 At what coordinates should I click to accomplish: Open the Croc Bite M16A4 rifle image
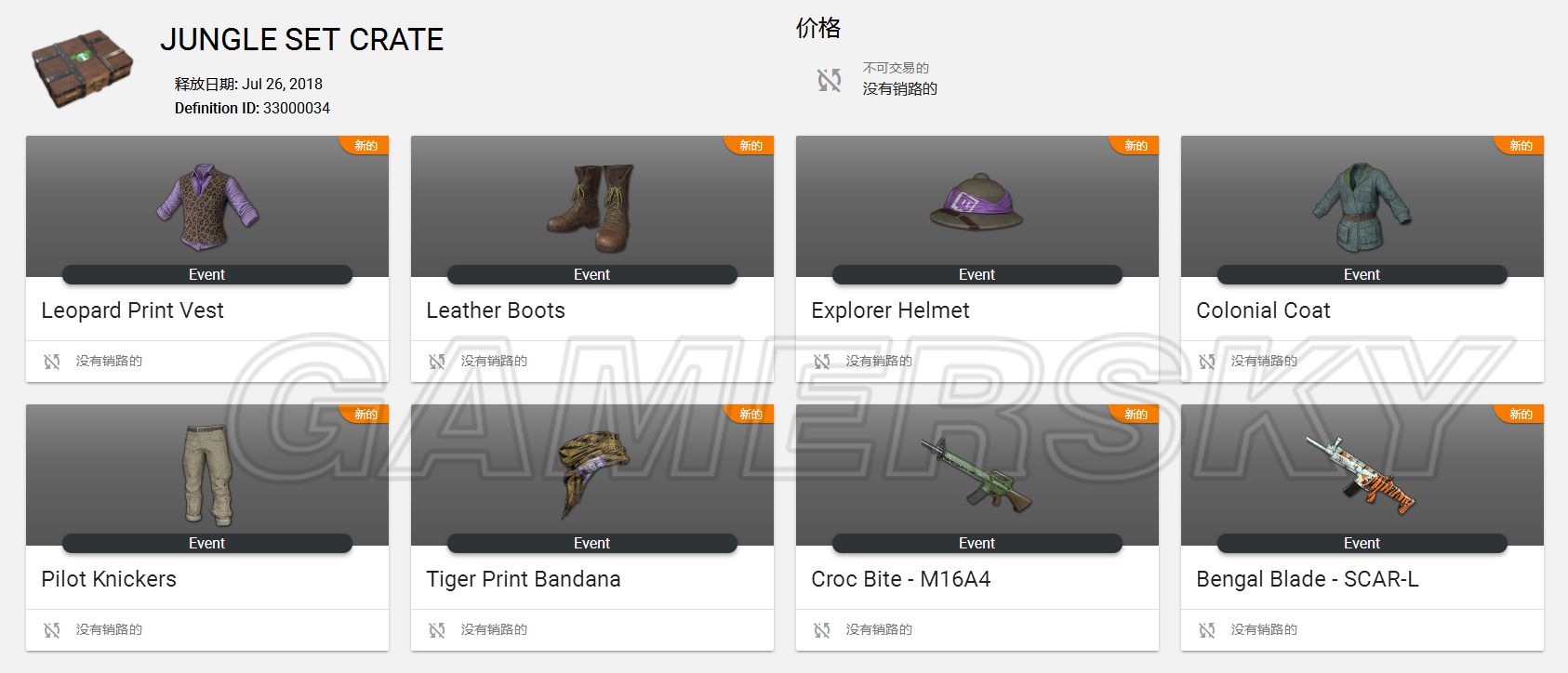pyautogui.click(x=977, y=474)
